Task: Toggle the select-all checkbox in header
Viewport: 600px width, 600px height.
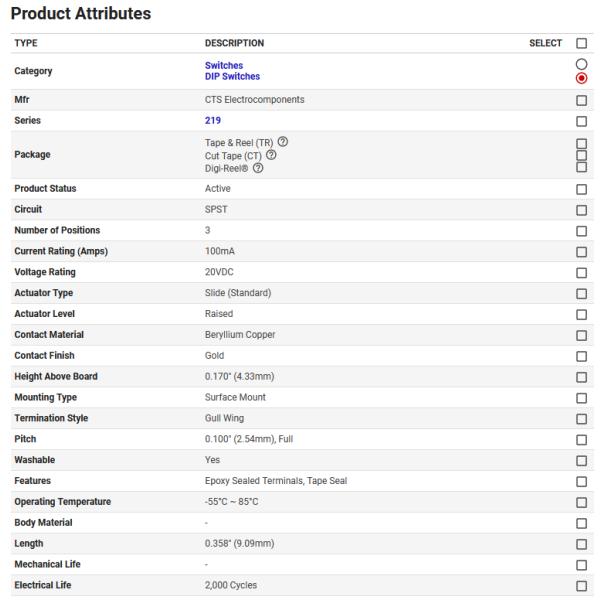Action: [581, 43]
